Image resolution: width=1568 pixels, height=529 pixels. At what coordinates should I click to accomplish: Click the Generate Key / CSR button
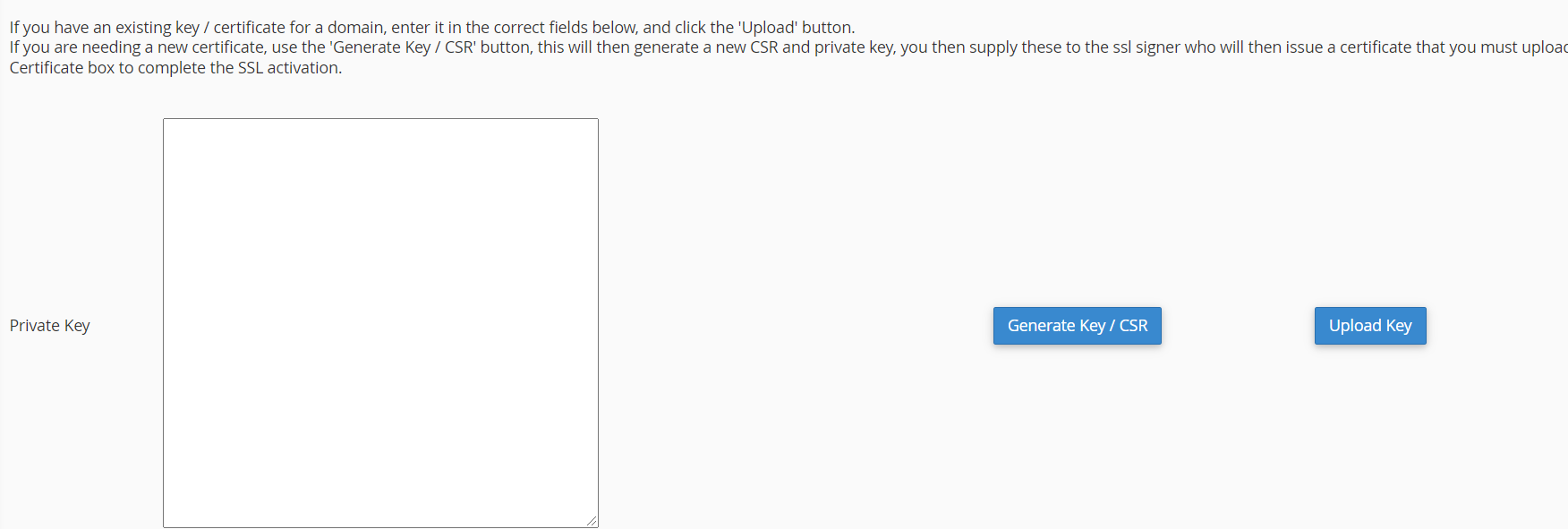point(1077,326)
